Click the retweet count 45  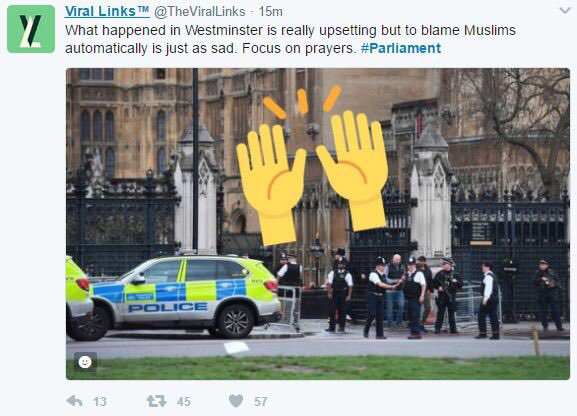[x=184, y=401]
